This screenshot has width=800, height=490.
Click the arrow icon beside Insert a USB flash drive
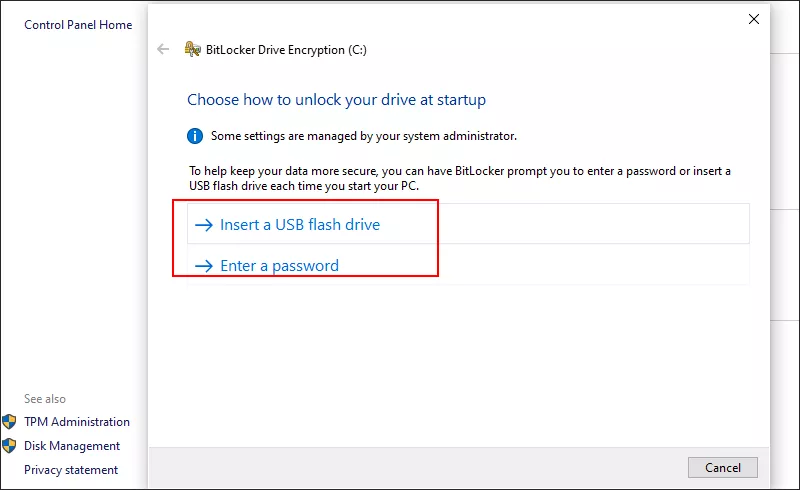point(204,225)
